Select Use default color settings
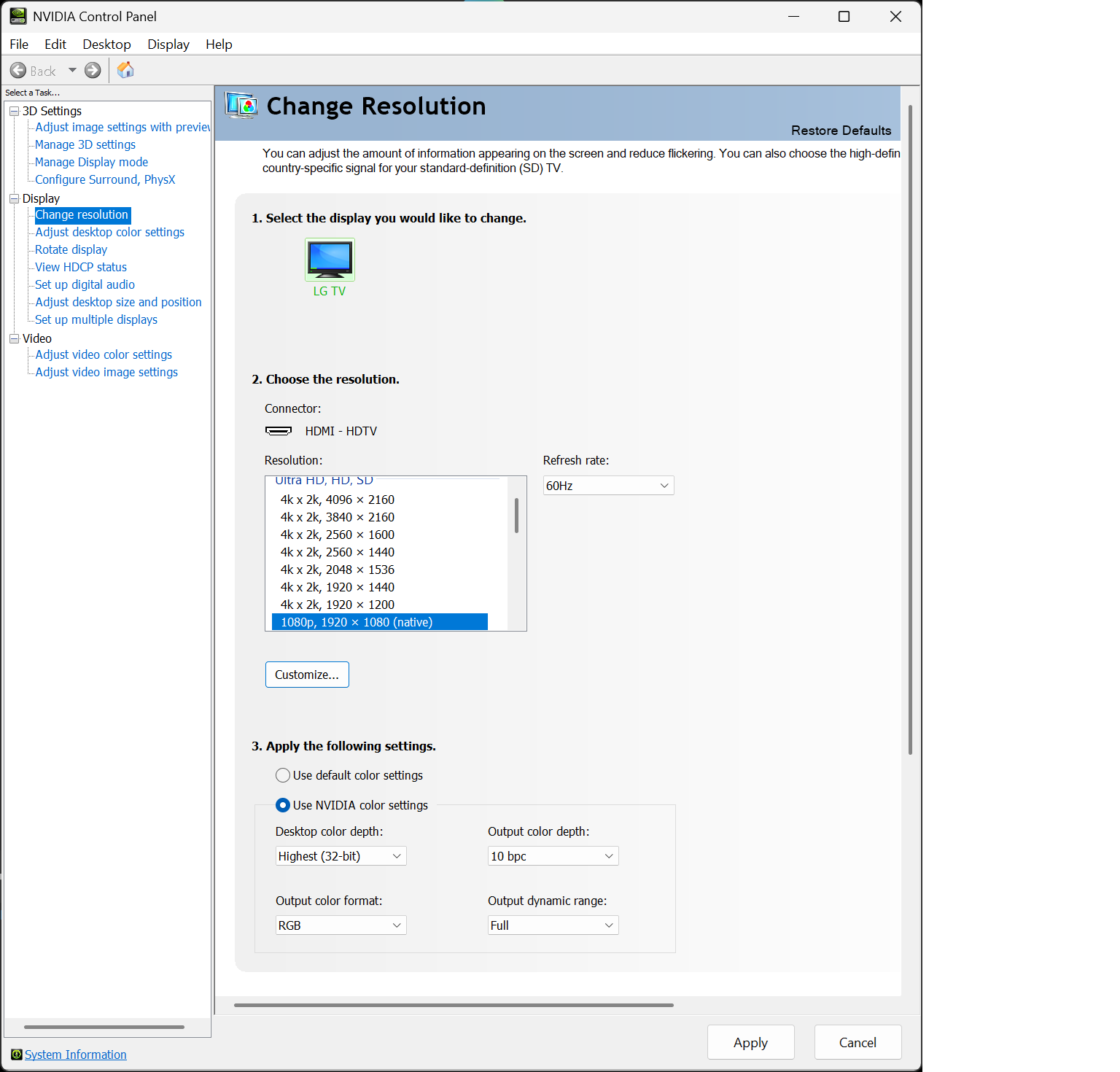Screen dimensions: 1120x1072 [283, 775]
